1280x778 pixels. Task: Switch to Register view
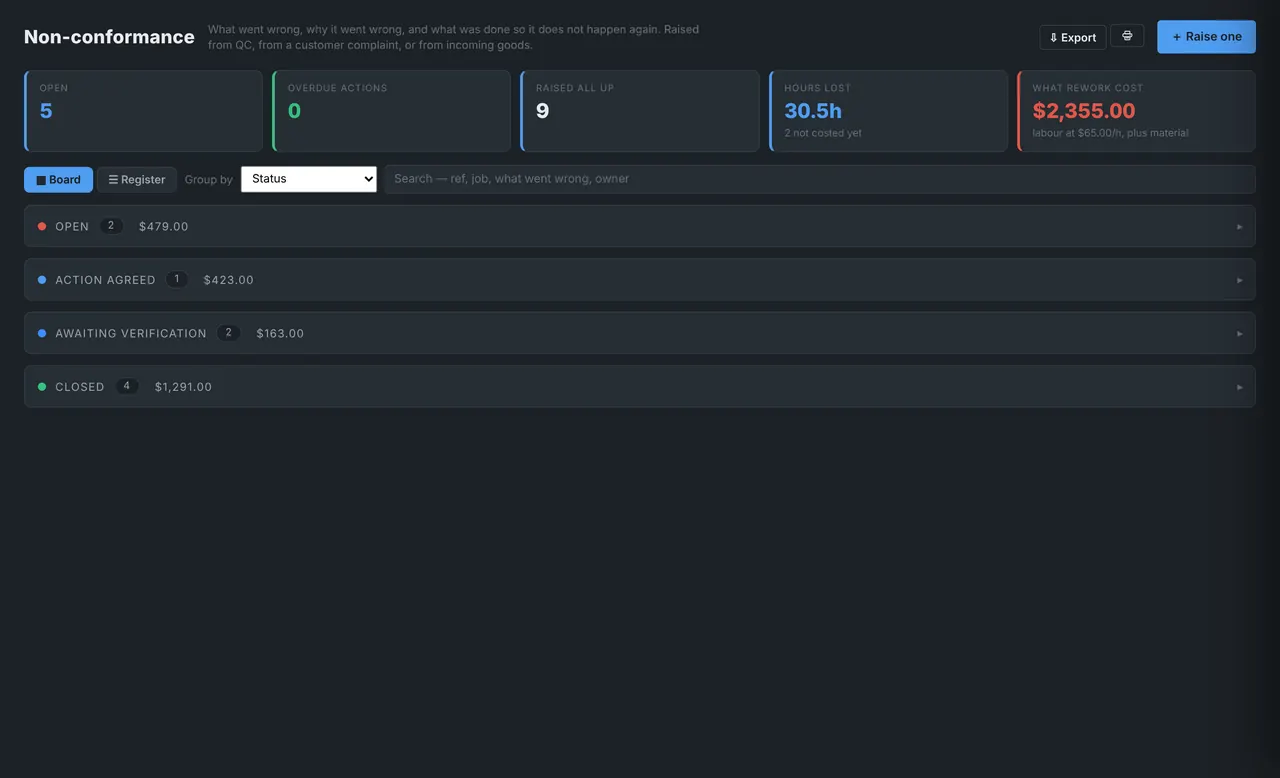pos(137,180)
